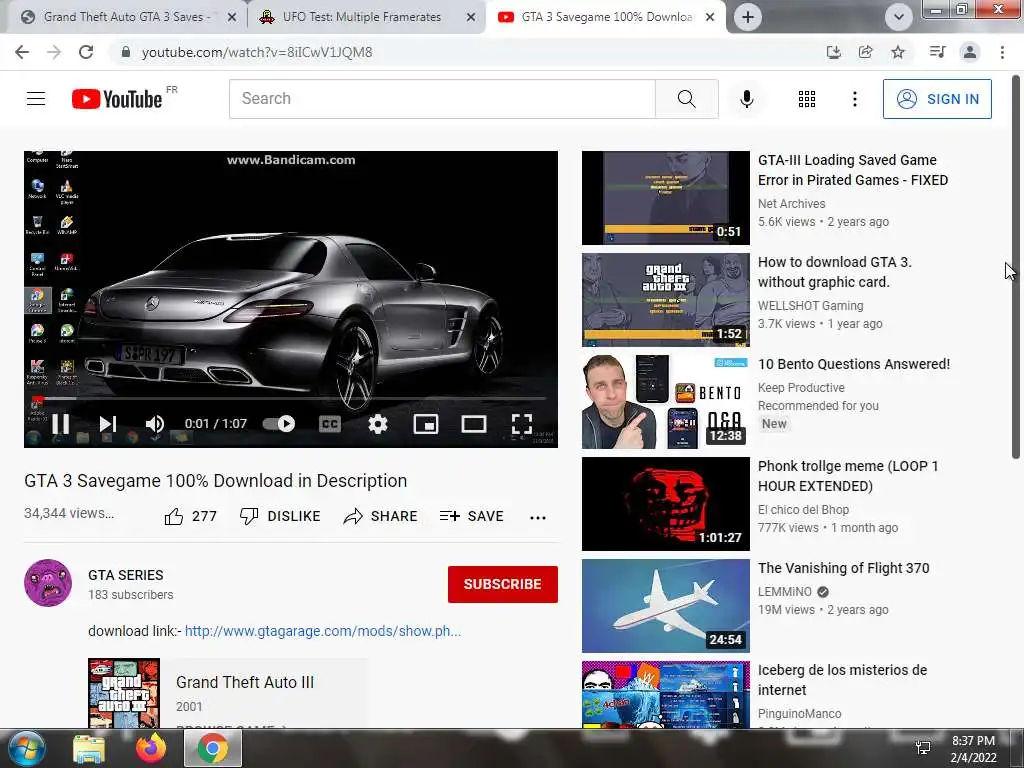Open the Keep Productive channel name
Image resolution: width=1024 pixels, height=768 pixels.
tap(801, 388)
